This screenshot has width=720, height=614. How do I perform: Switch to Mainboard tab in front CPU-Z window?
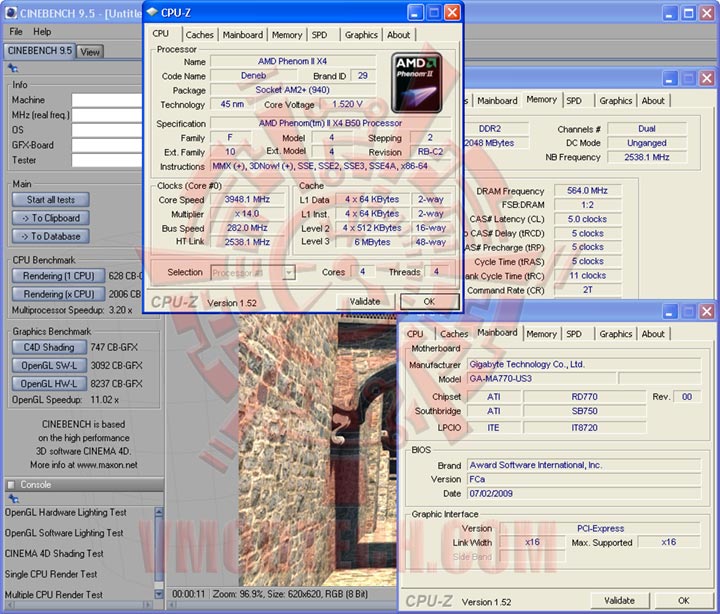(x=243, y=34)
